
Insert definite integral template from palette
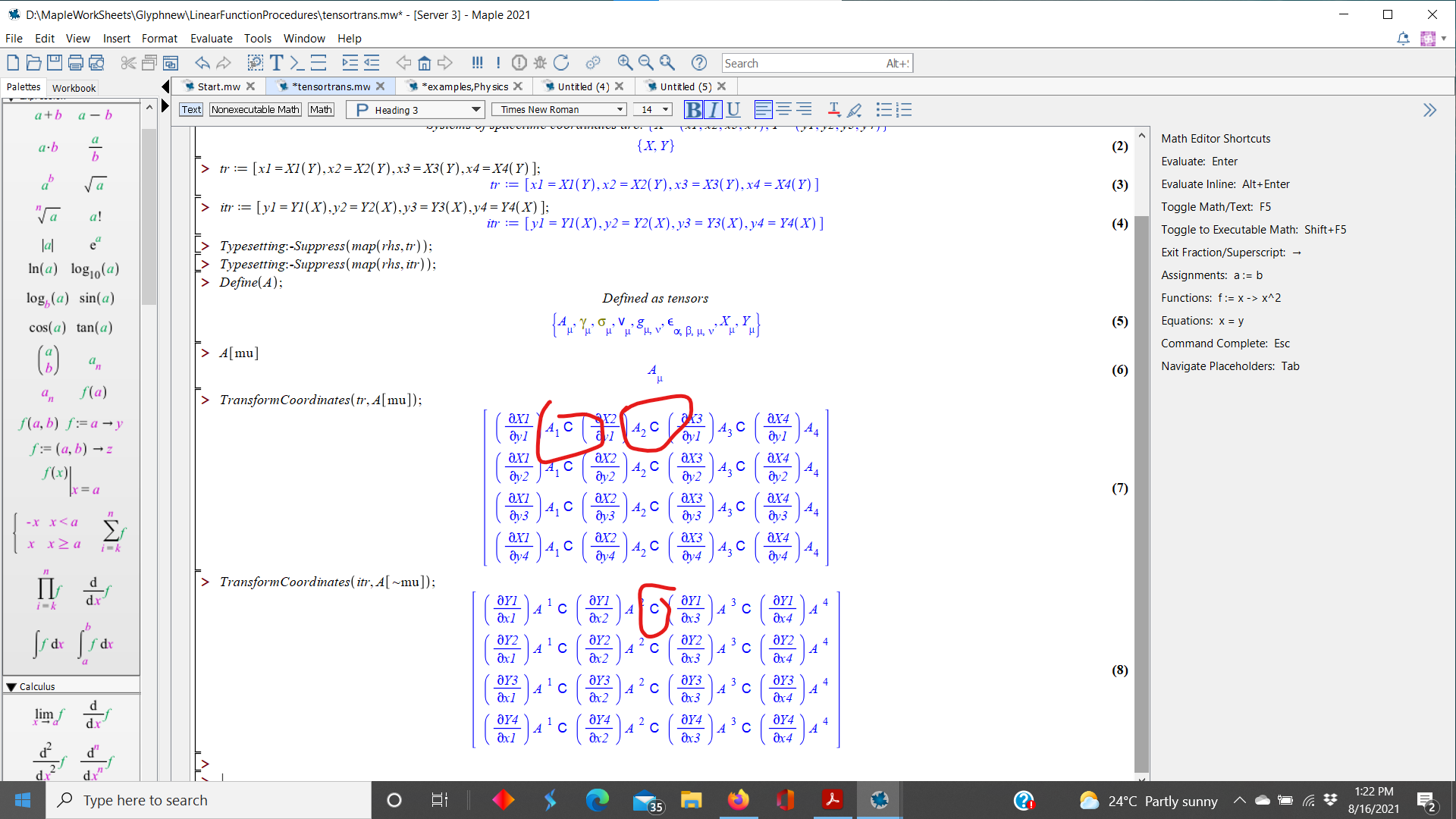tap(96, 643)
